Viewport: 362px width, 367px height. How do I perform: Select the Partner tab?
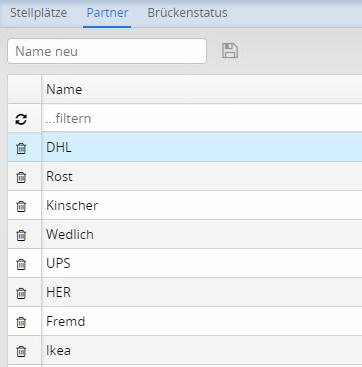tap(107, 13)
